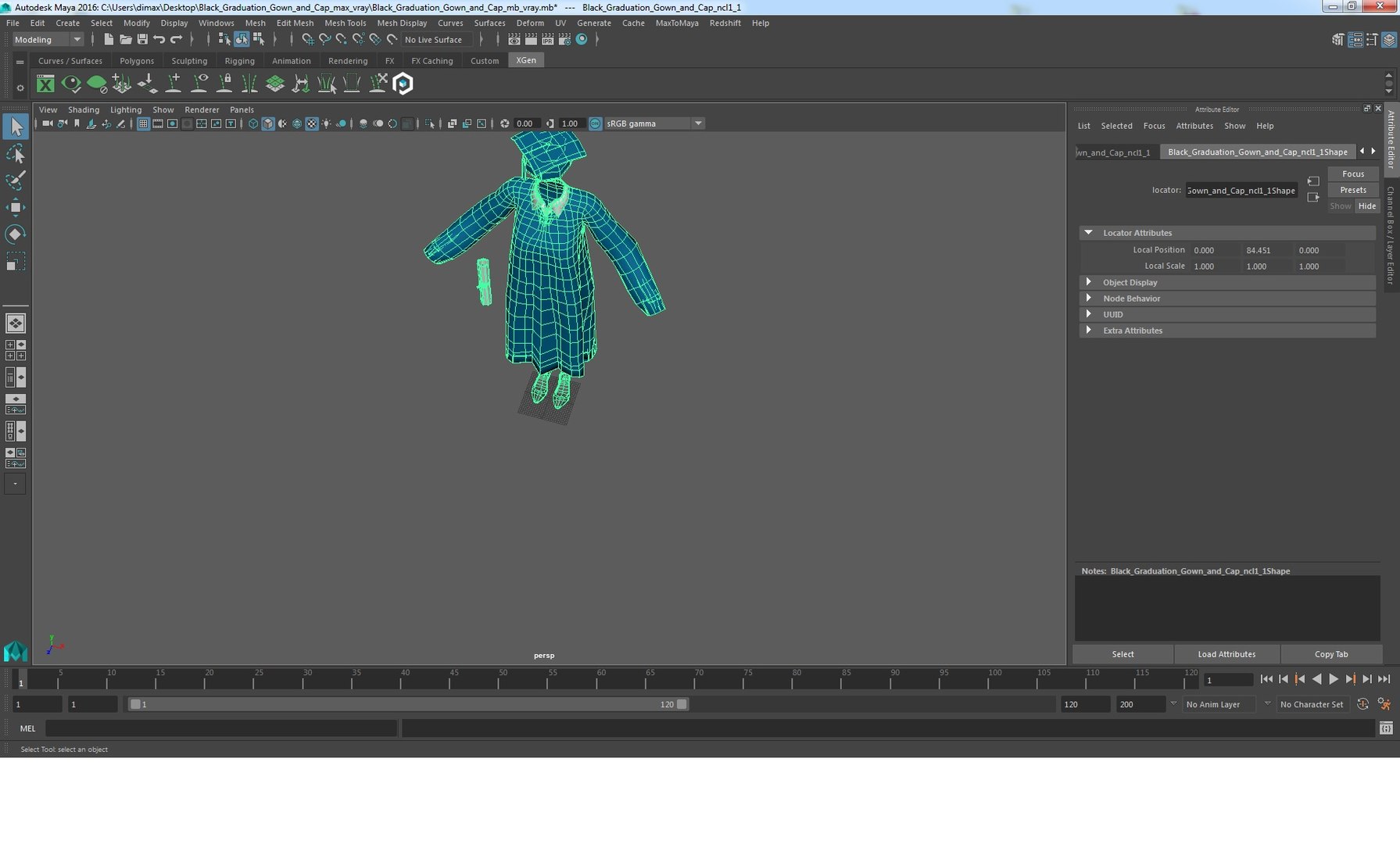Redo the action with the redo arrow
1400x844 pixels.
(177, 39)
